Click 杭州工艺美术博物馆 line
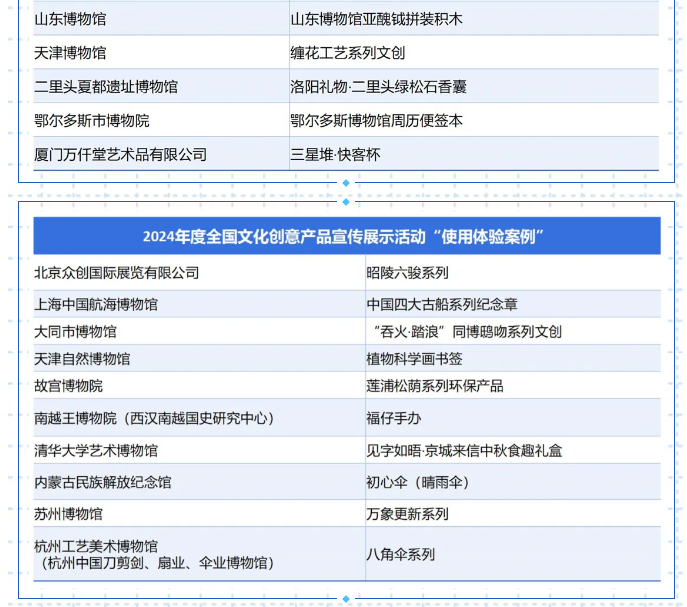Screen dimensions: 687x607 [x=96, y=547]
